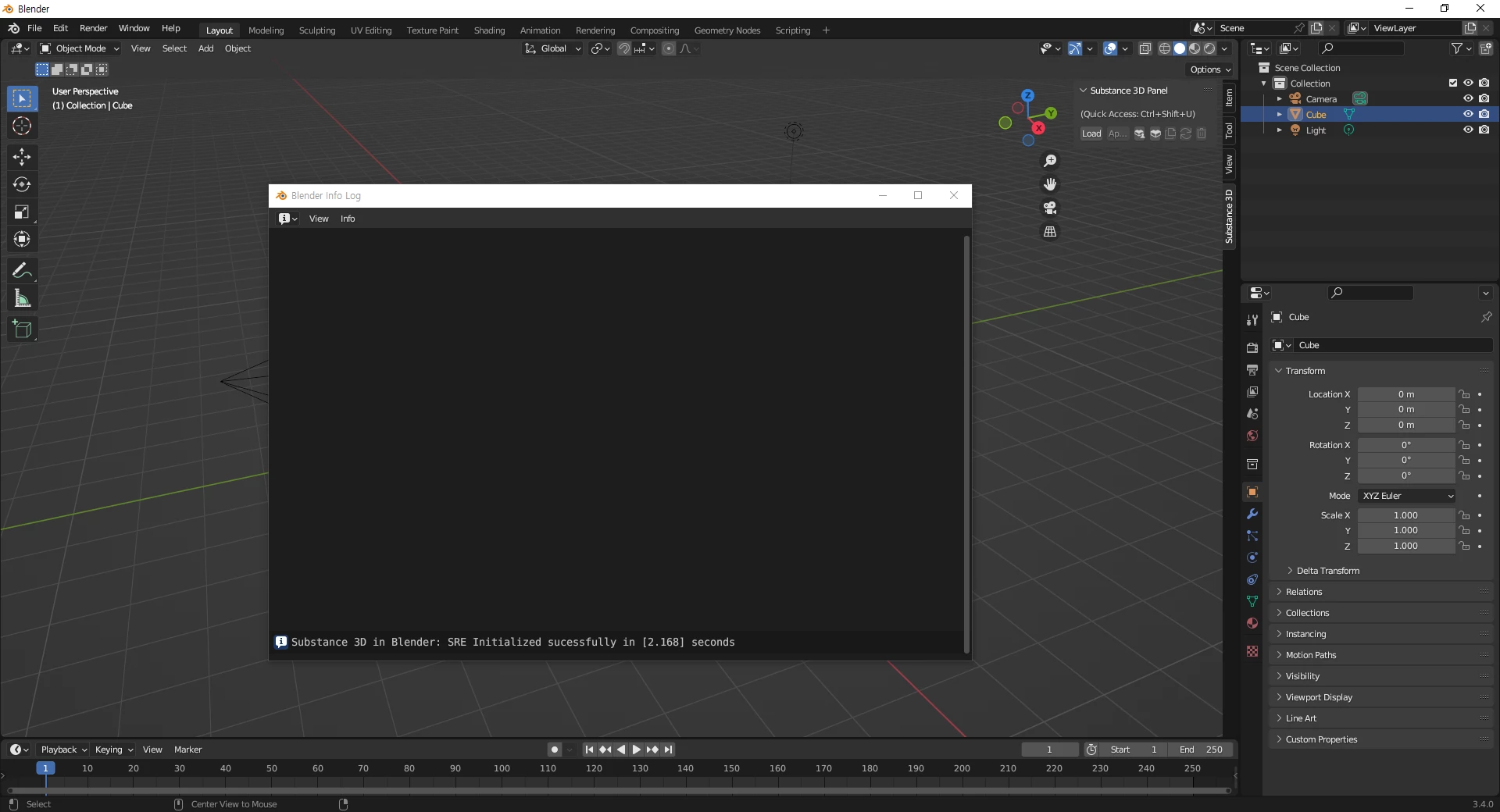Open the editor type menu in Info Log
Image resolution: width=1500 pixels, height=812 pixels.
click(x=288, y=219)
